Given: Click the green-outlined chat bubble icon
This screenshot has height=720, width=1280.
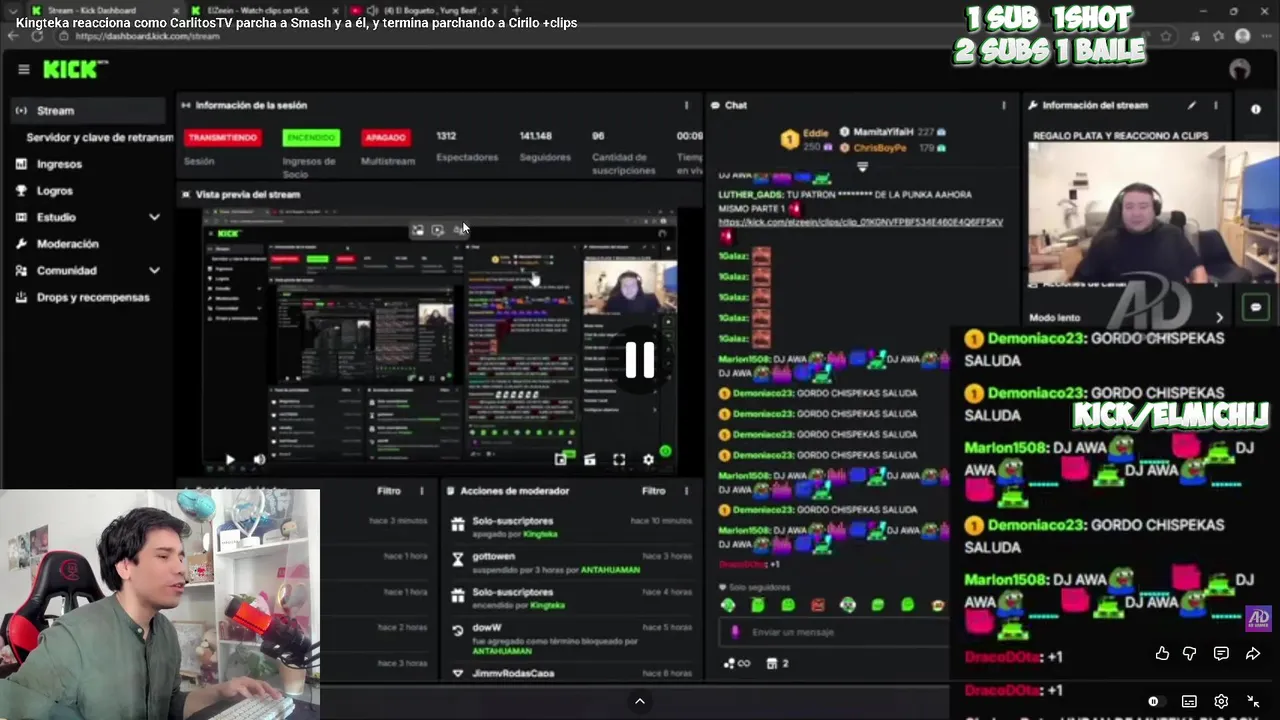Looking at the screenshot, I should click(x=1256, y=307).
